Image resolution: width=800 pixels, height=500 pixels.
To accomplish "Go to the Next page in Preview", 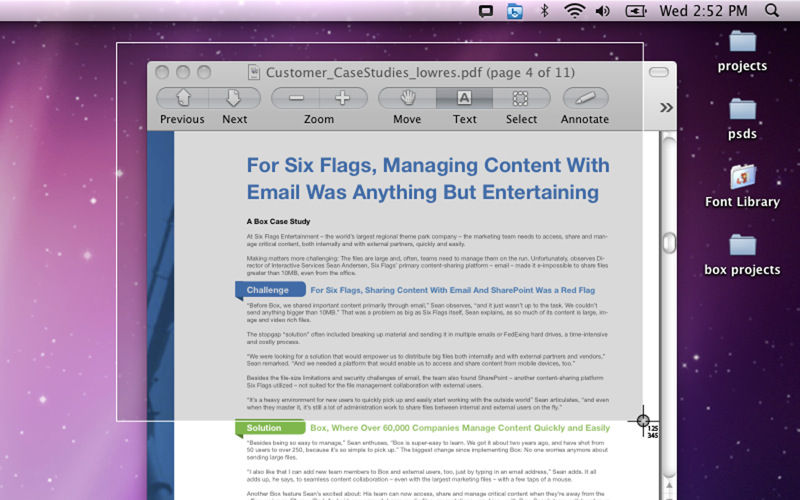I will [235, 98].
